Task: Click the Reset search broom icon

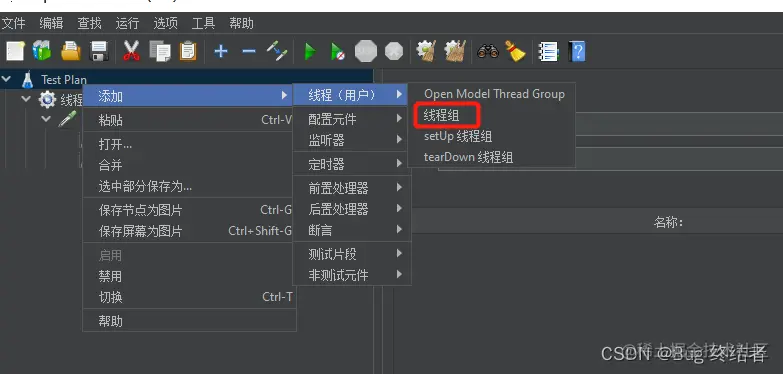Action: coord(515,51)
